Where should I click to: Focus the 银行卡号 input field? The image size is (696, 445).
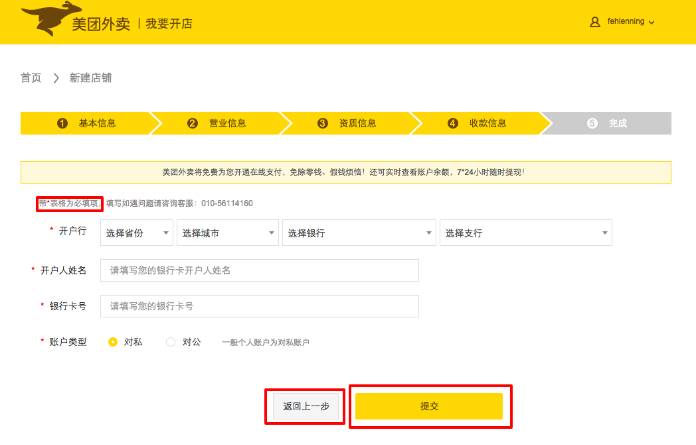pyautogui.click(x=259, y=307)
